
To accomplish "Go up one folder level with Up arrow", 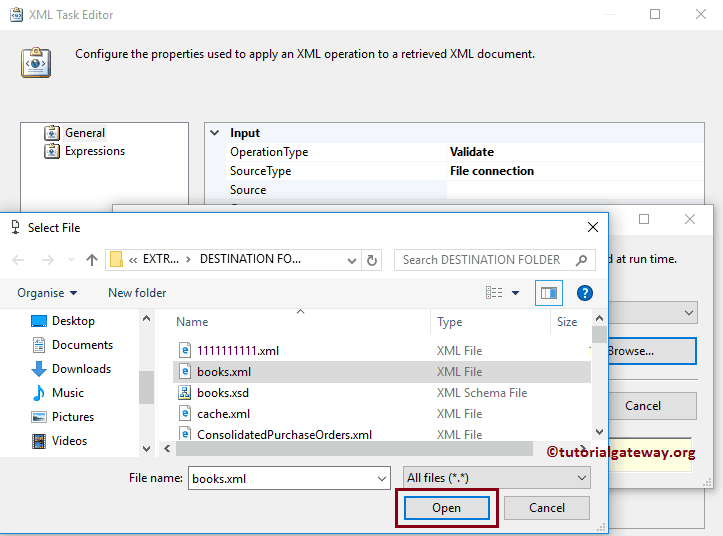I will [92, 260].
